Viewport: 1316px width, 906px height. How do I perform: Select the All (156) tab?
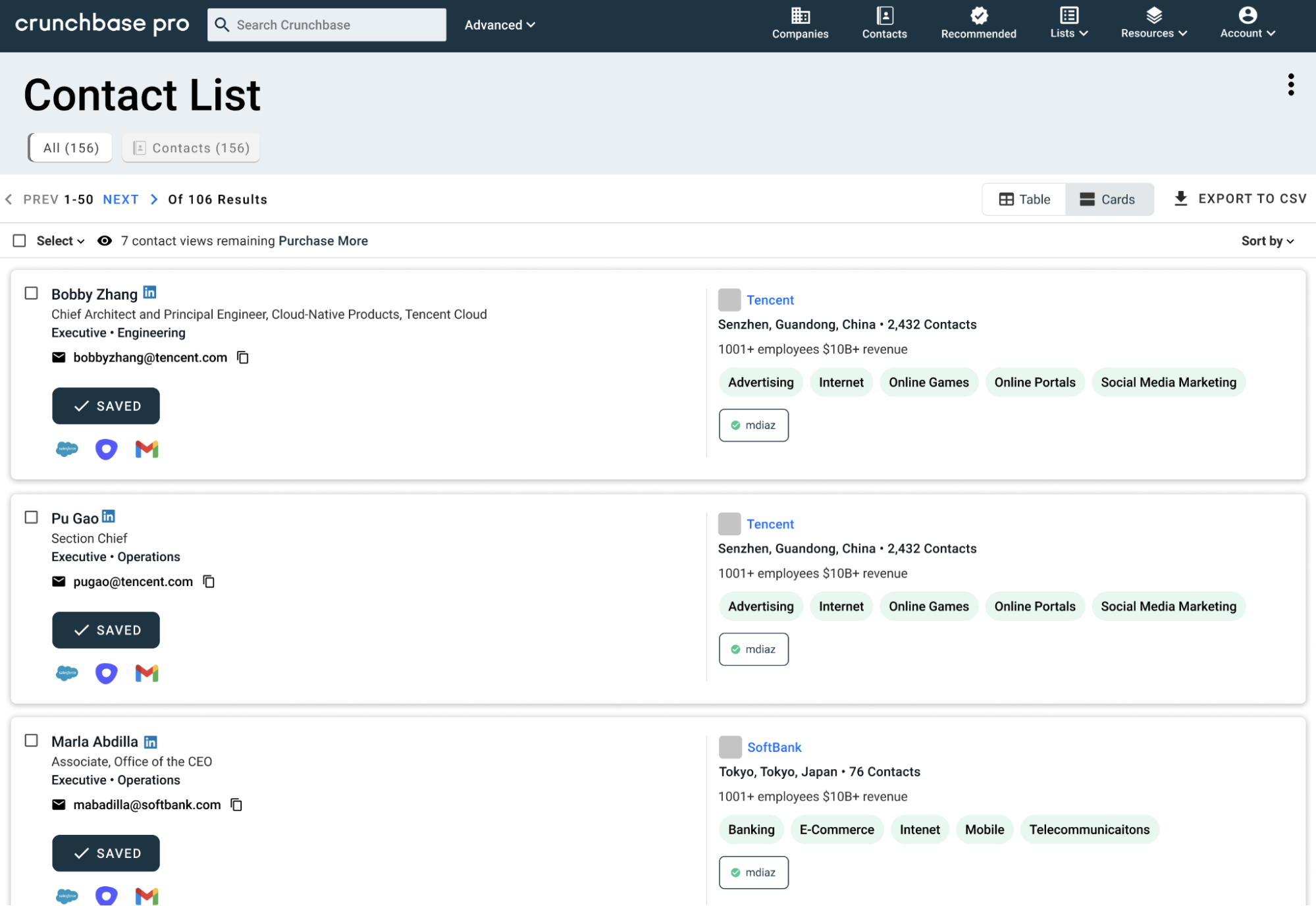70,147
